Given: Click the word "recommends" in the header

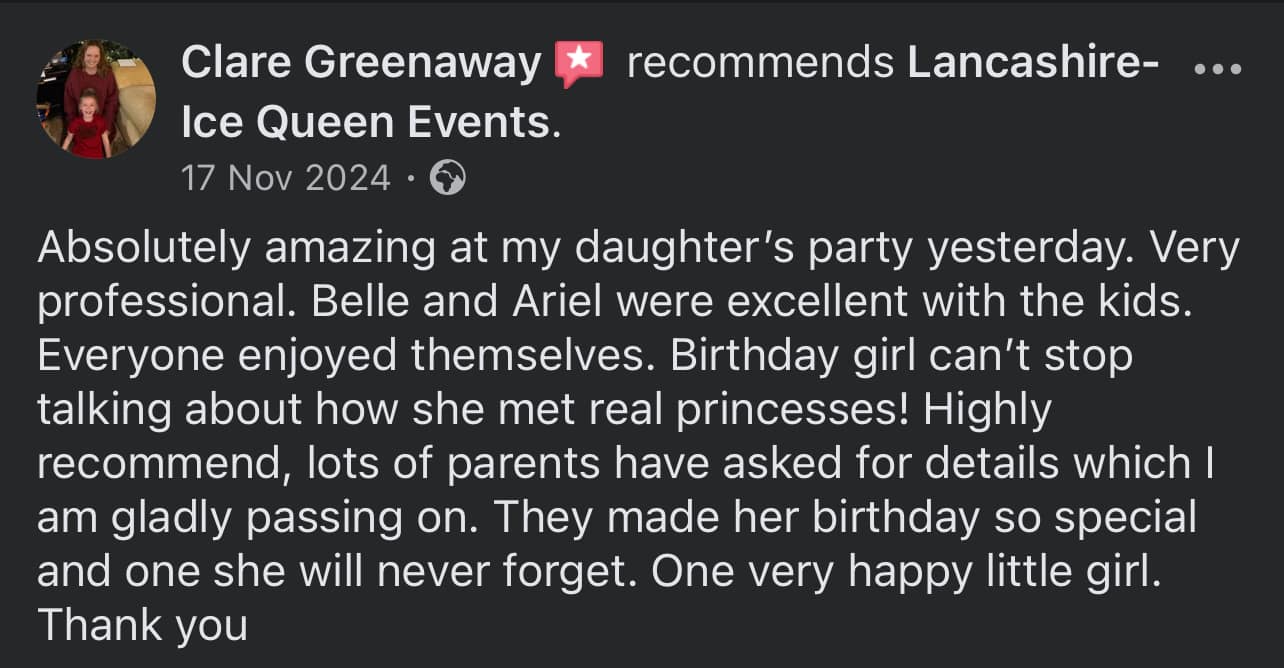Looking at the screenshot, I should (x=760, y=64).
